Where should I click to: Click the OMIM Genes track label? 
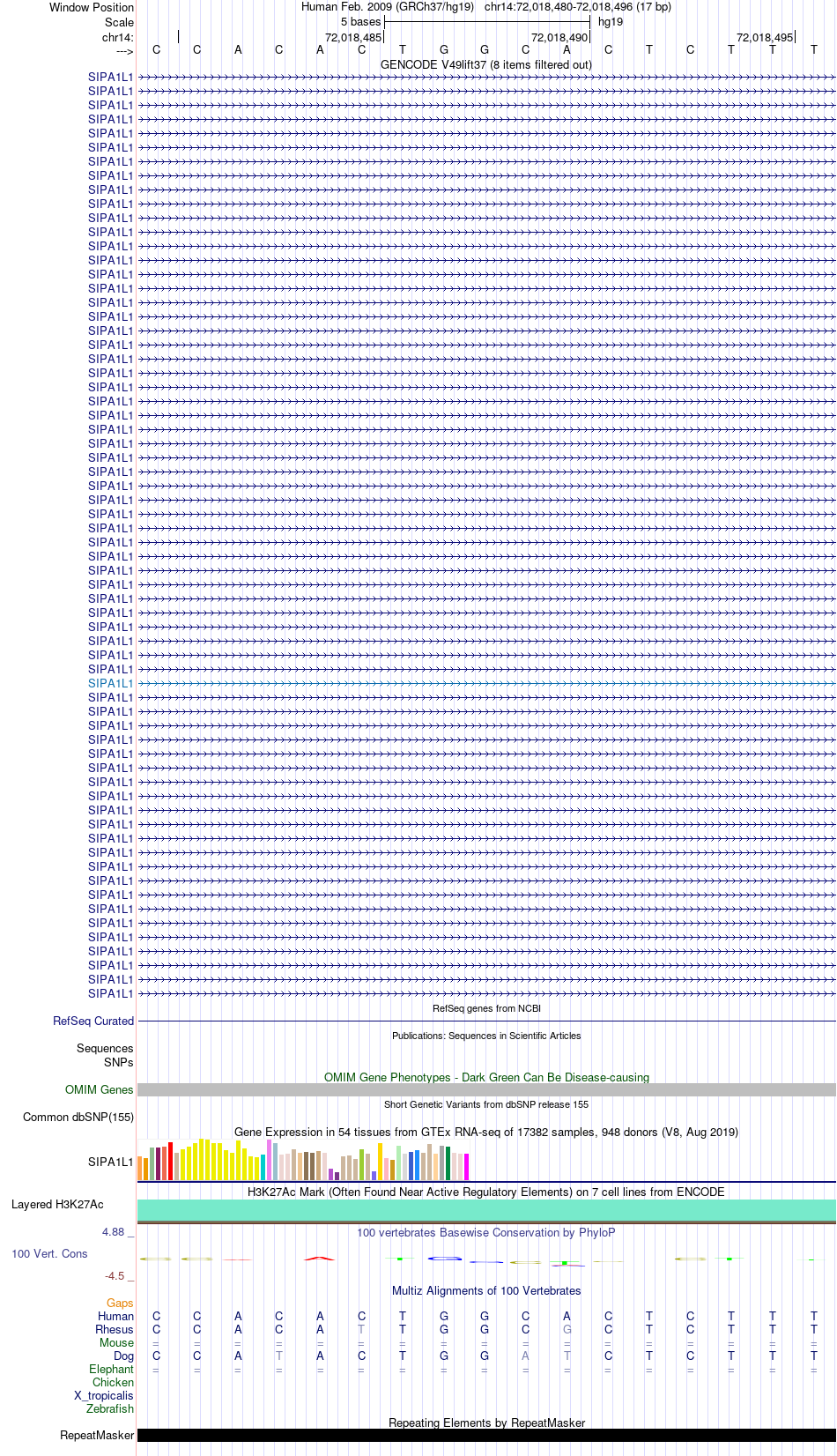pyautogui.click(x=100, y=1089)
